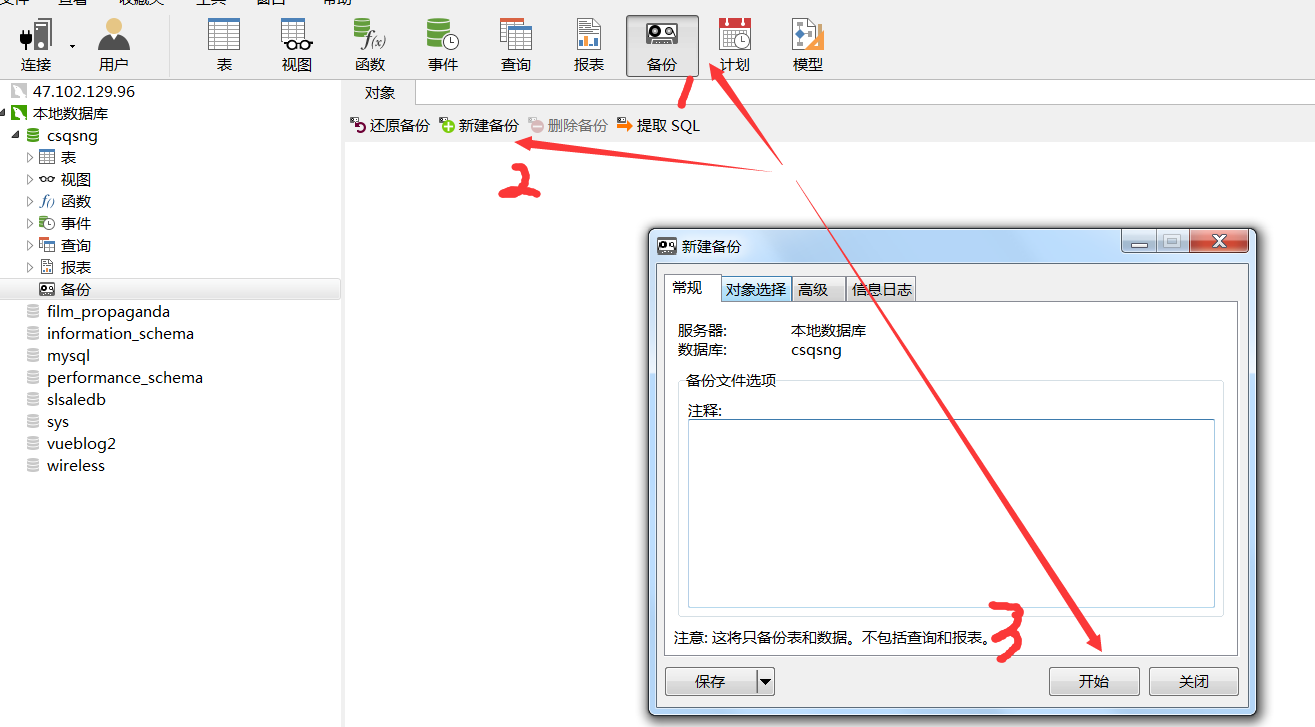Select the 函数 node under csqsng
Image resolution: width=1315 pixels, height=727 pixels.
(x=76, y=201)
